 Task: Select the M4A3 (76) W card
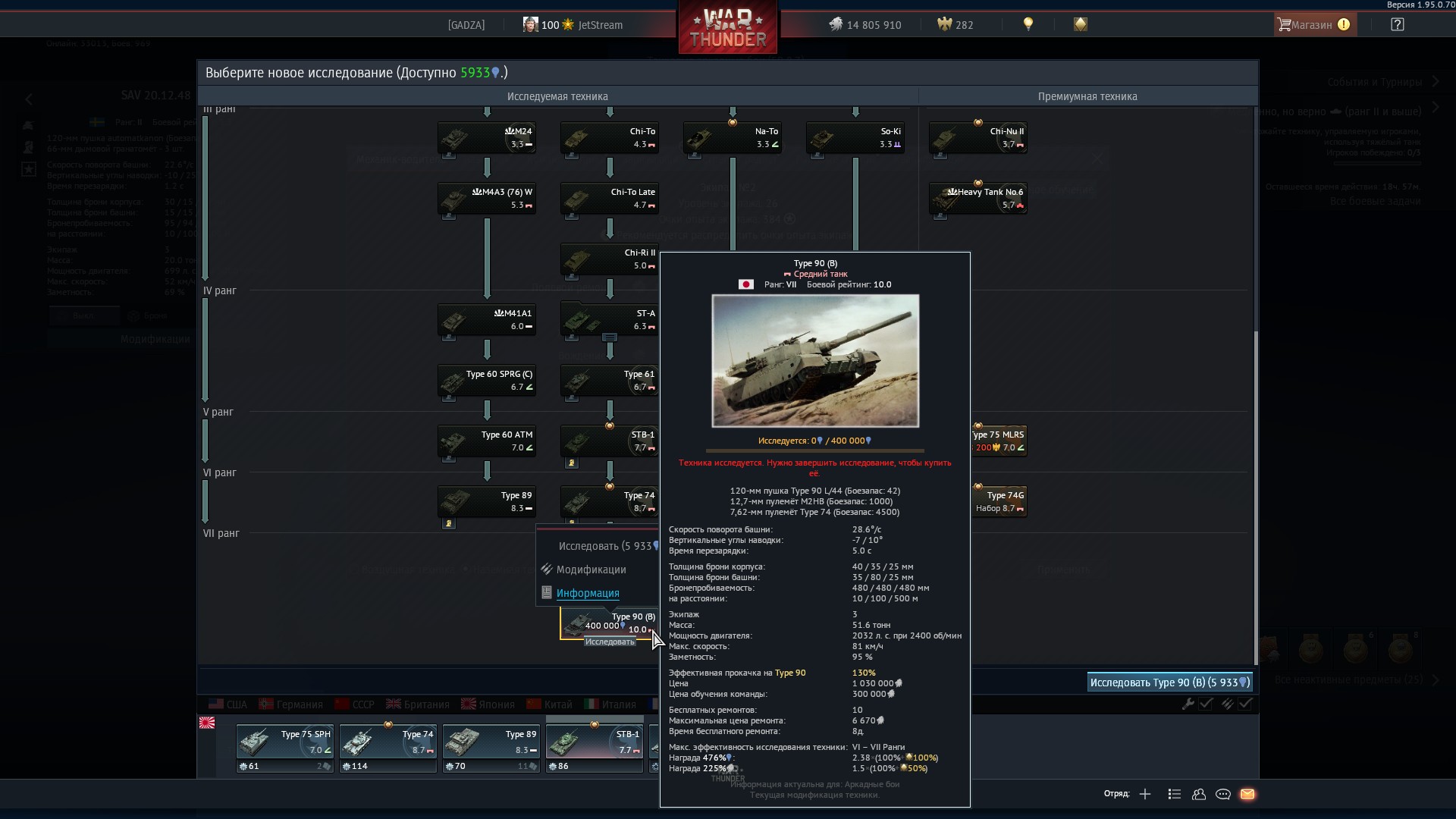[x=487, y=199]
